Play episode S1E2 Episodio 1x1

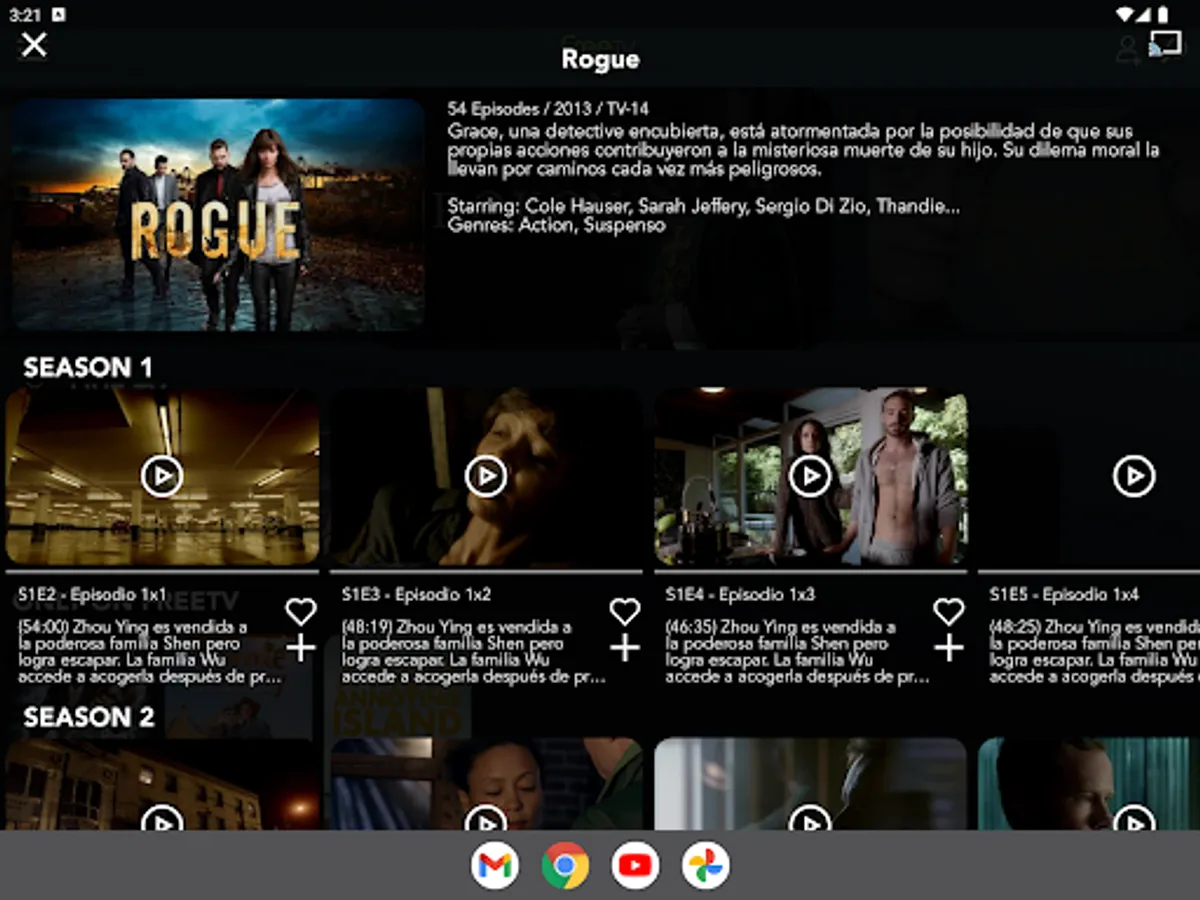[162, 476]
